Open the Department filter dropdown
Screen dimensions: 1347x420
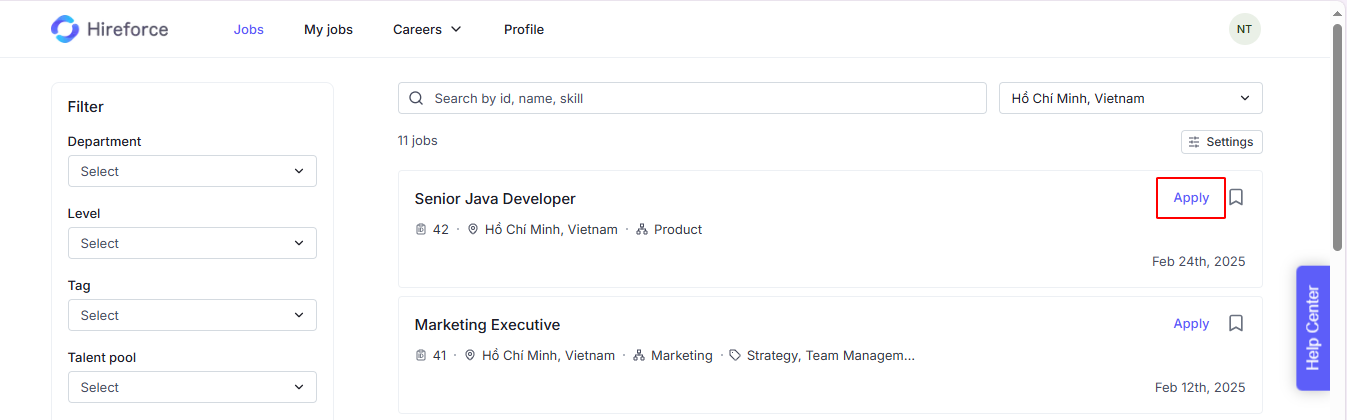[192, 171]
